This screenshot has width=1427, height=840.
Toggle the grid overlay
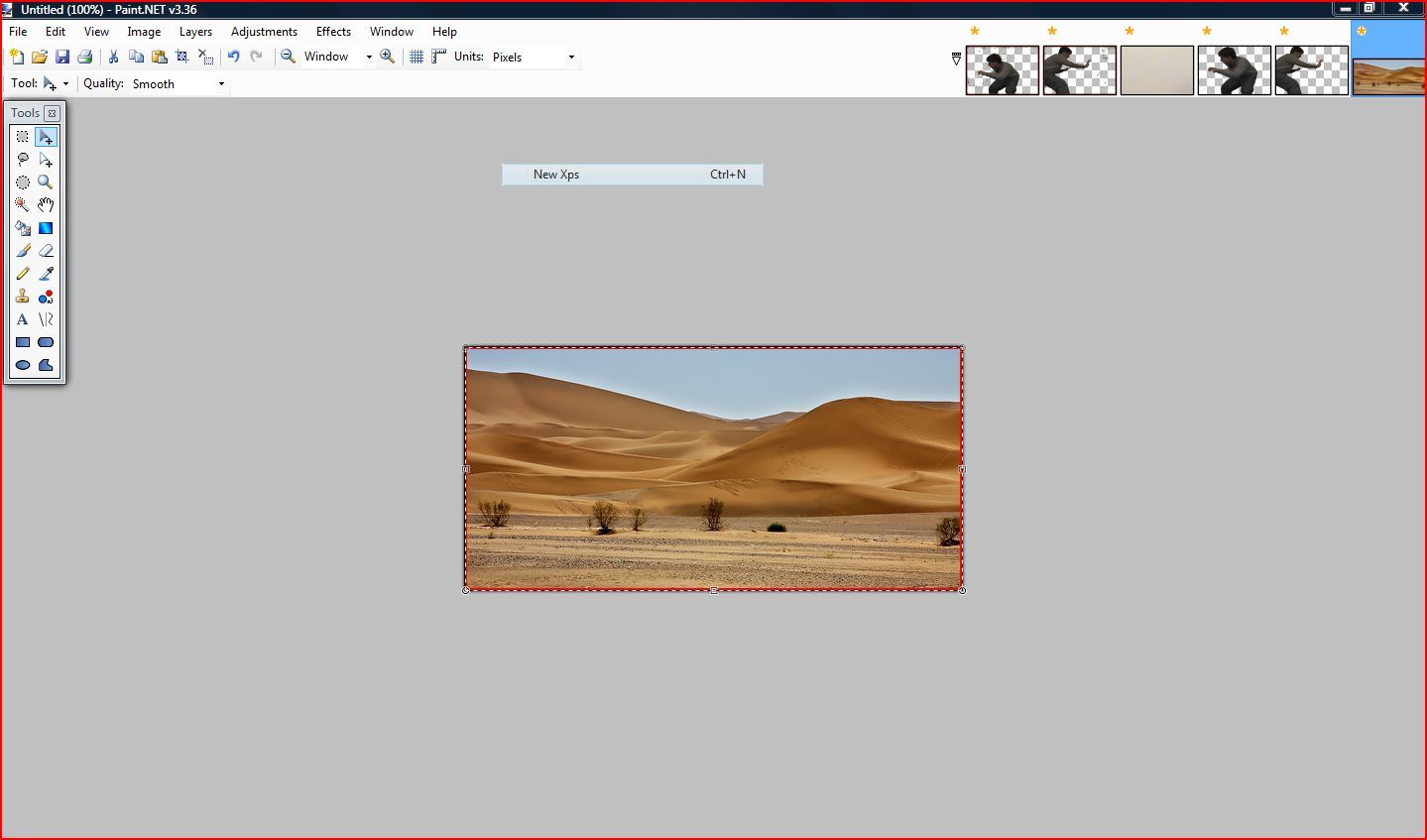[x=416, y=57]
